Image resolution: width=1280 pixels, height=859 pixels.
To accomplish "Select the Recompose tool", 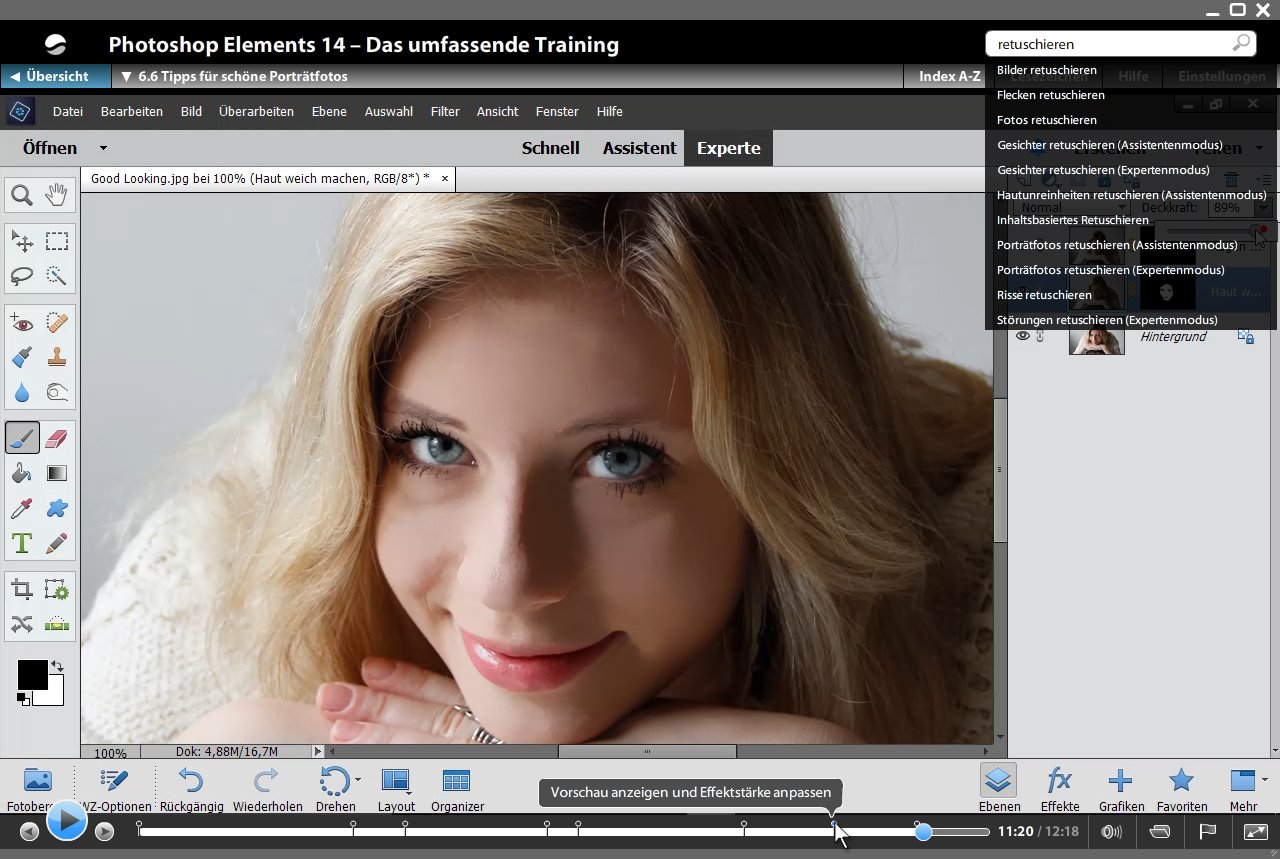I will pyautogui.click(x=57, y=589).
